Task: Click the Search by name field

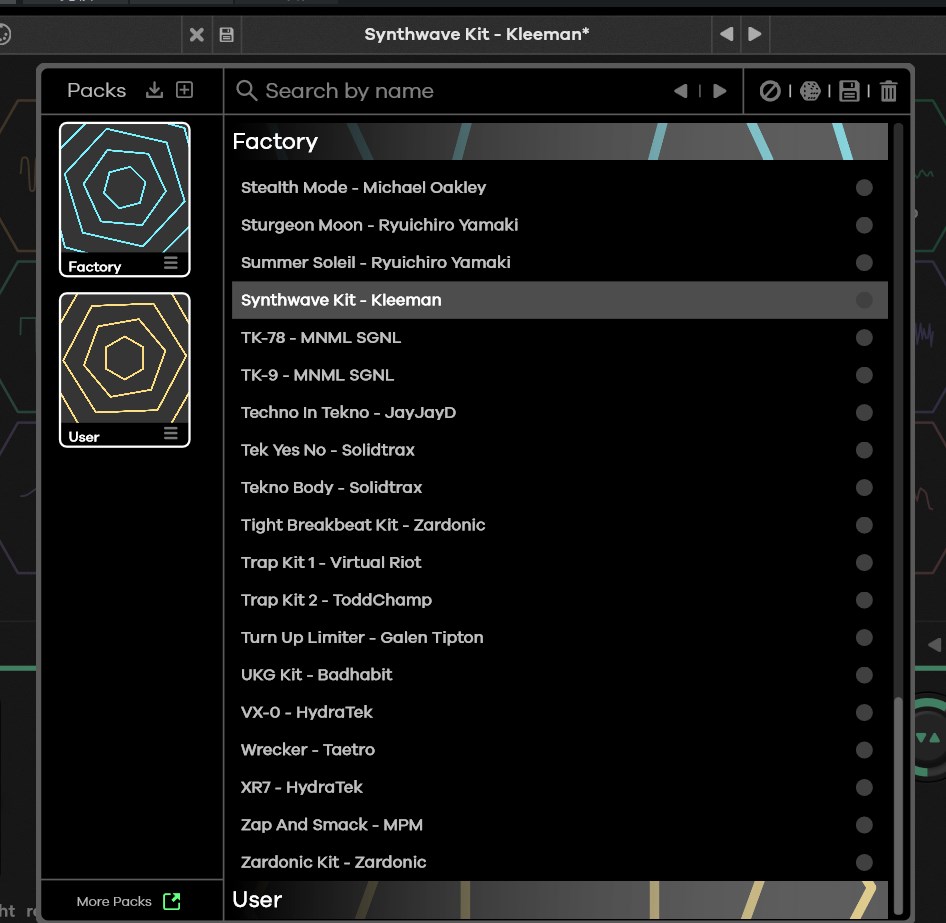Action: (x=450, y=91)
